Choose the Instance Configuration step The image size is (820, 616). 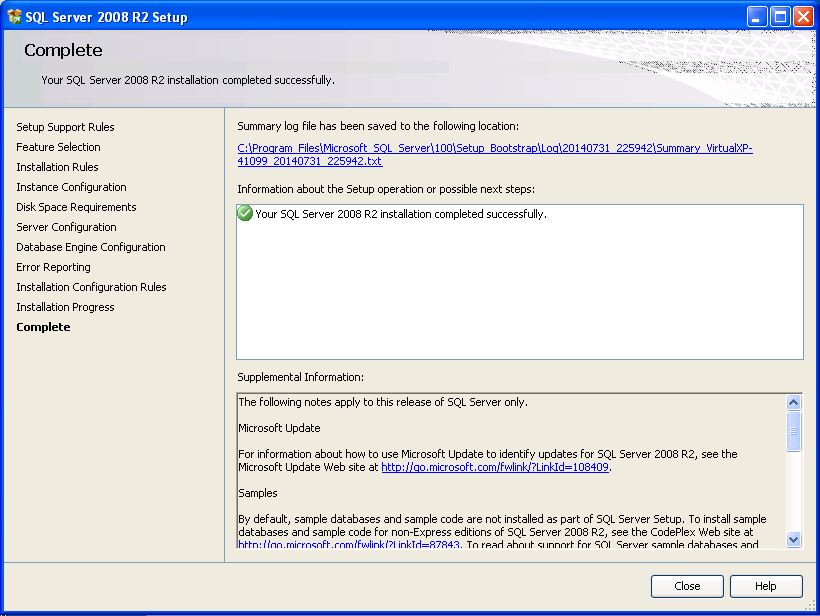click(x=71, y=187)
